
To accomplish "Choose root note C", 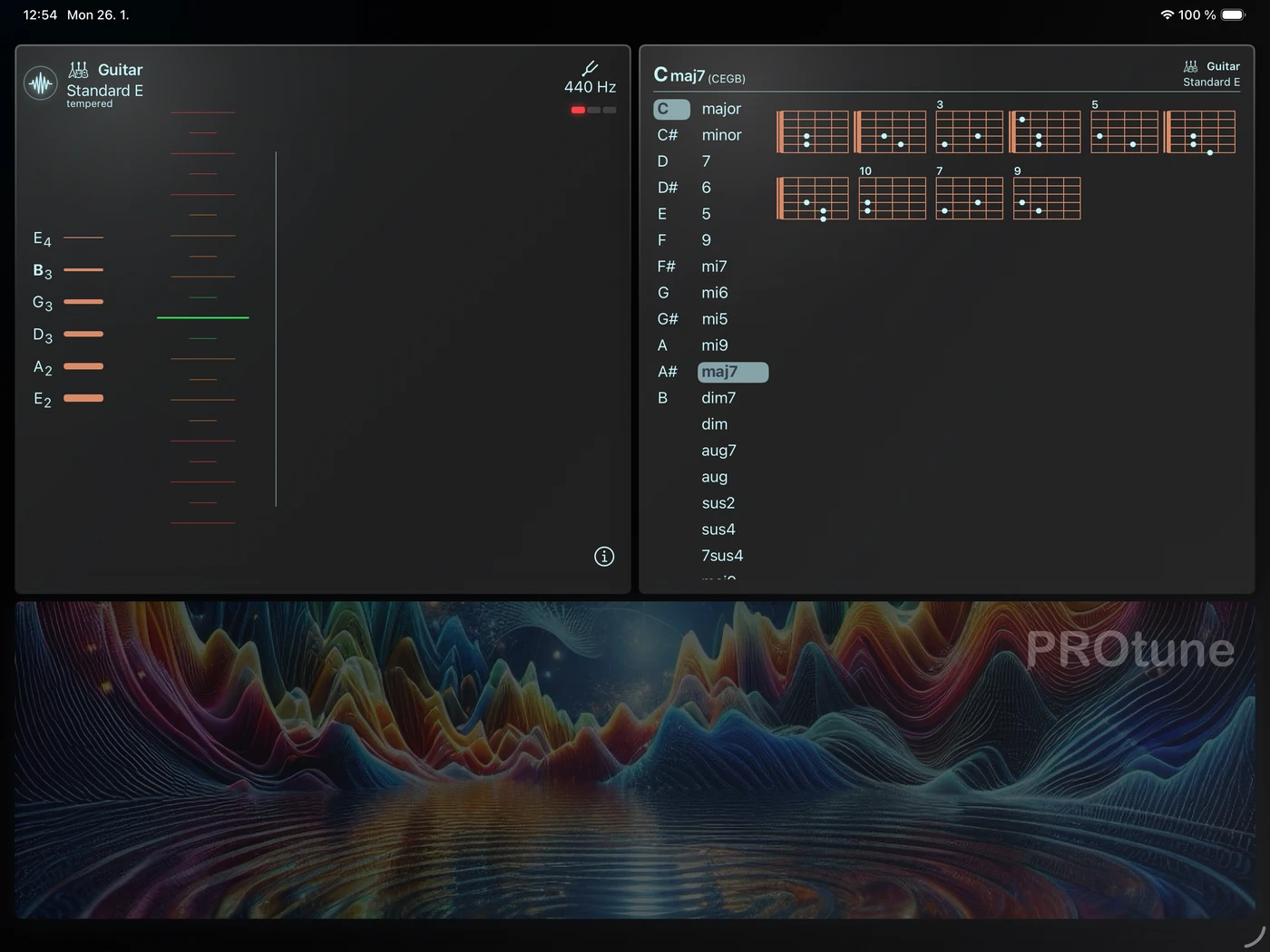I will tap(671, 109).
